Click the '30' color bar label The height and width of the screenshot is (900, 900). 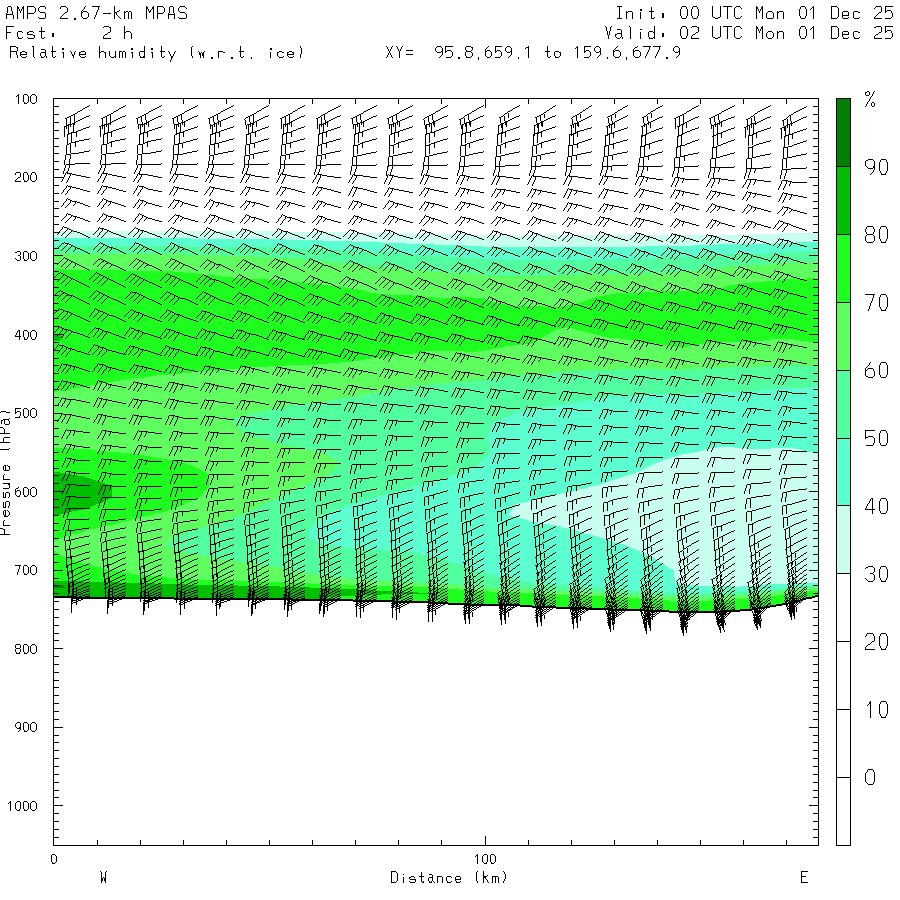click(x=876, y=574)
